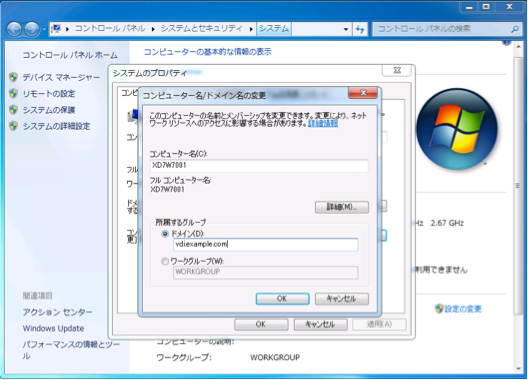The height and width of the screenshot is (380, 528).
Task: Click the コントロール パネル breadcrumb
Action: 110,29
